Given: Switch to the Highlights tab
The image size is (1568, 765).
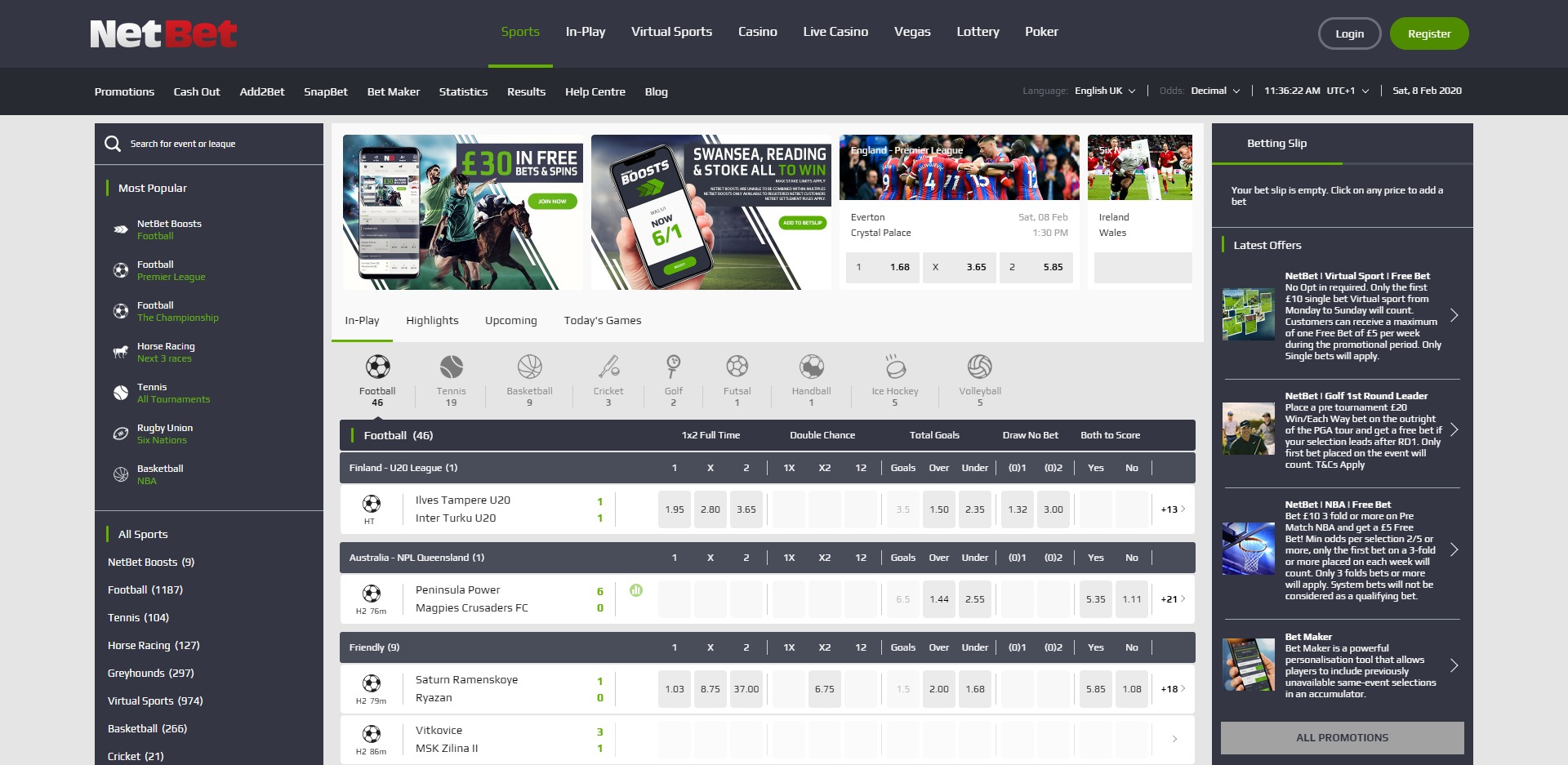Looking at the screenshot, I should pos(432,320).
